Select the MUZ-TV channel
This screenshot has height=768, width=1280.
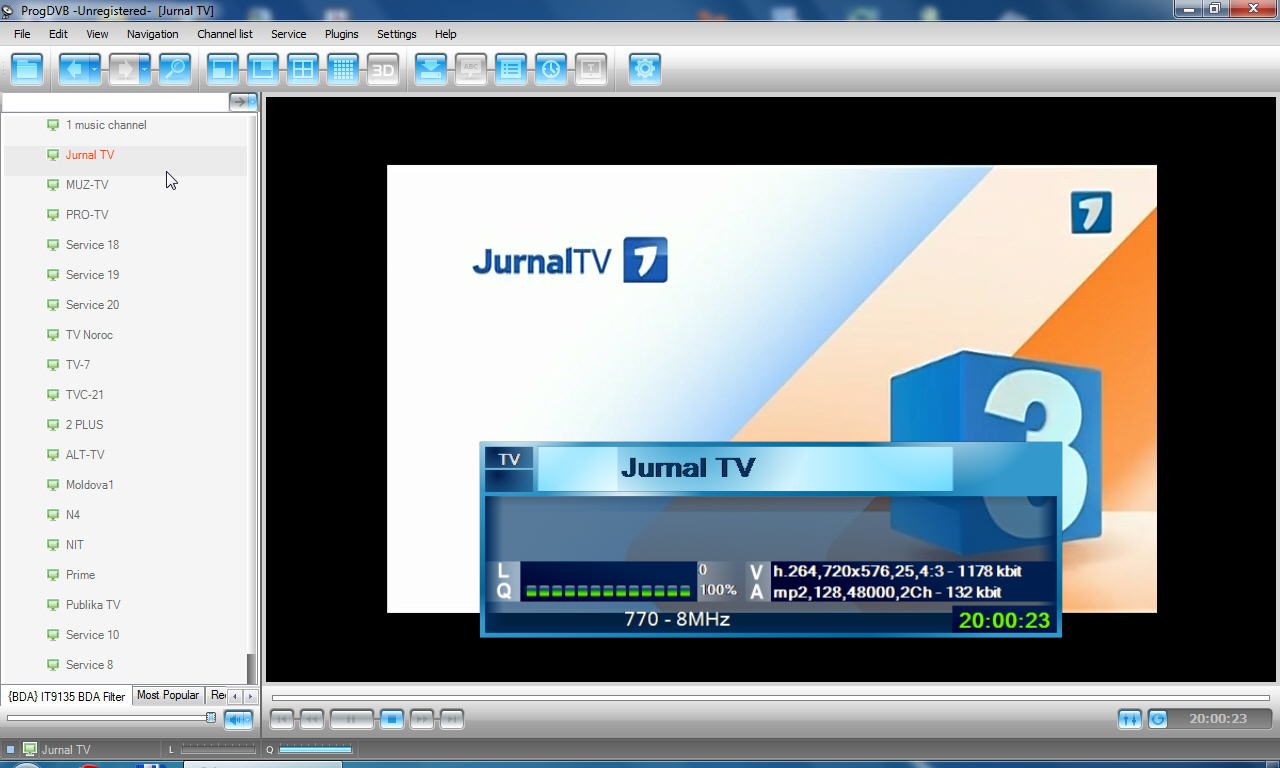[x=87, y=185]
